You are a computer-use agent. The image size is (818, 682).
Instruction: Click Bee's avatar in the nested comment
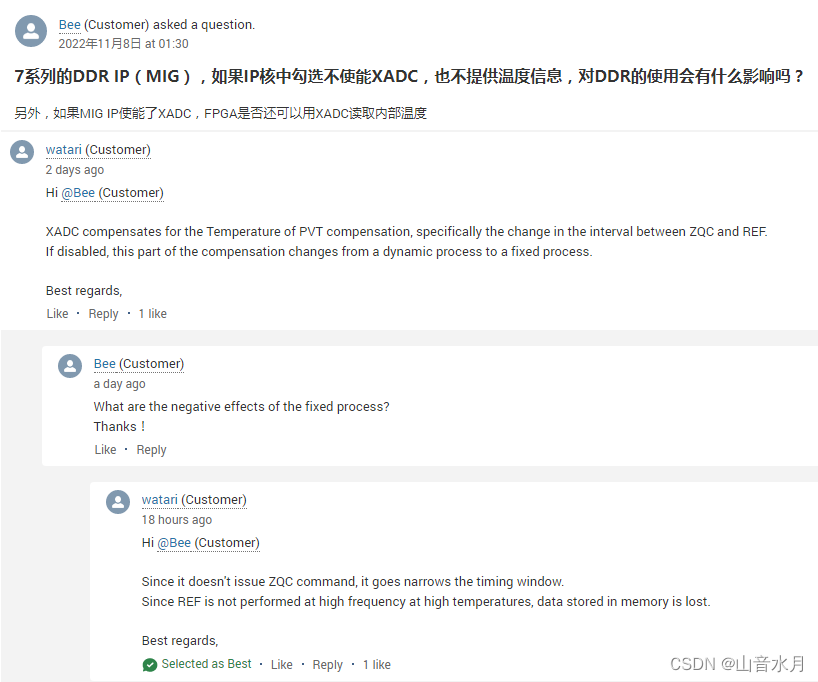[69, 365]
